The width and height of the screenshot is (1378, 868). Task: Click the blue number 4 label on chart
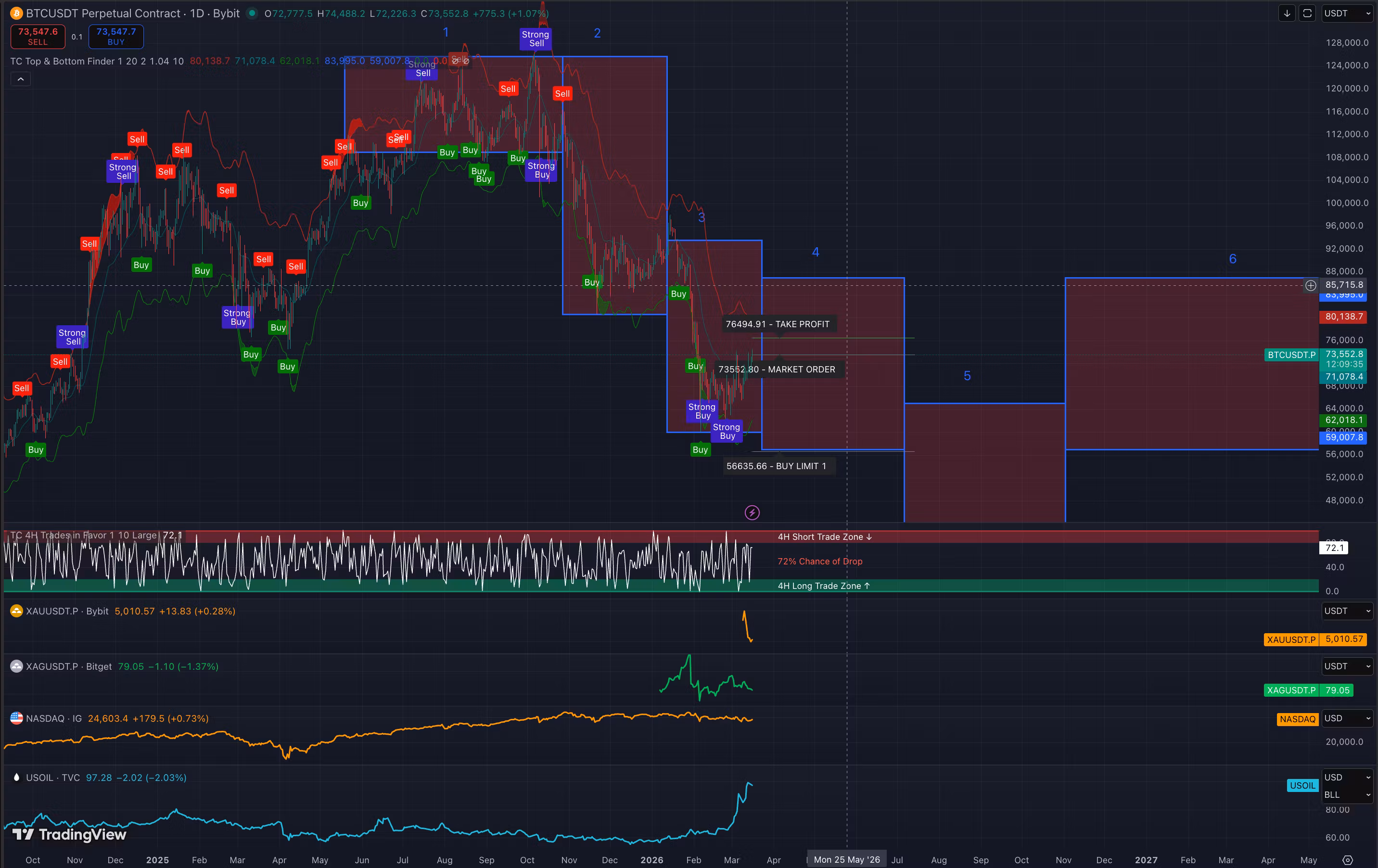point(816,252)
